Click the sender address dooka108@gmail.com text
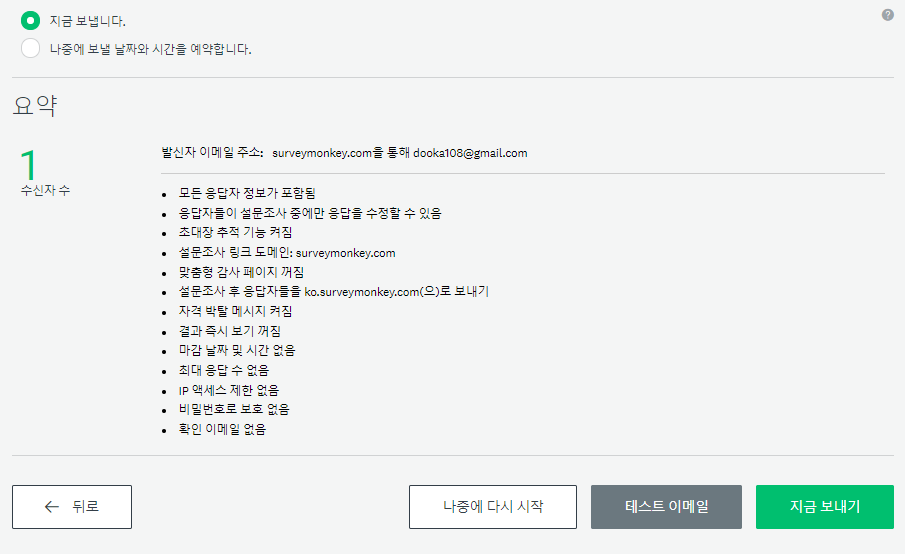 (470, 153)
